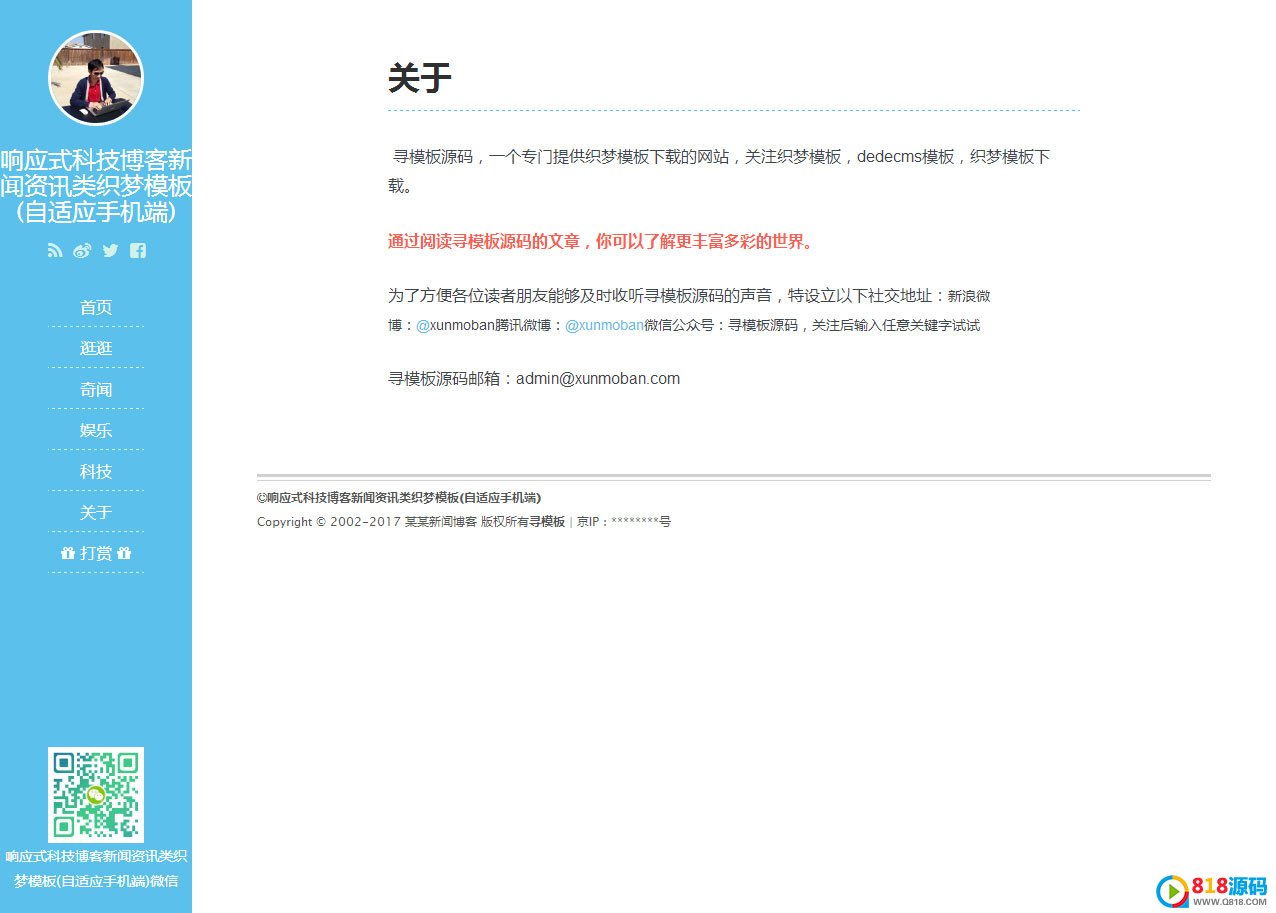Select 关于 in the sidebar menu
This screenshot has width=1276, height=913.
pyautogui.click(x=96, y=512)
